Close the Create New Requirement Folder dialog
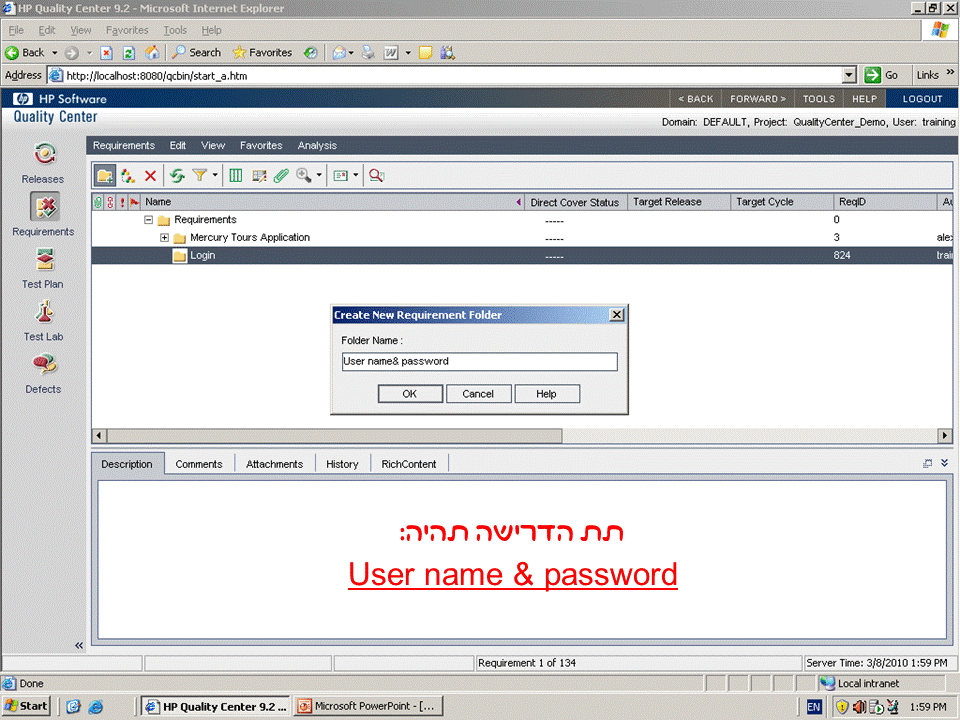 coord(617,315)
